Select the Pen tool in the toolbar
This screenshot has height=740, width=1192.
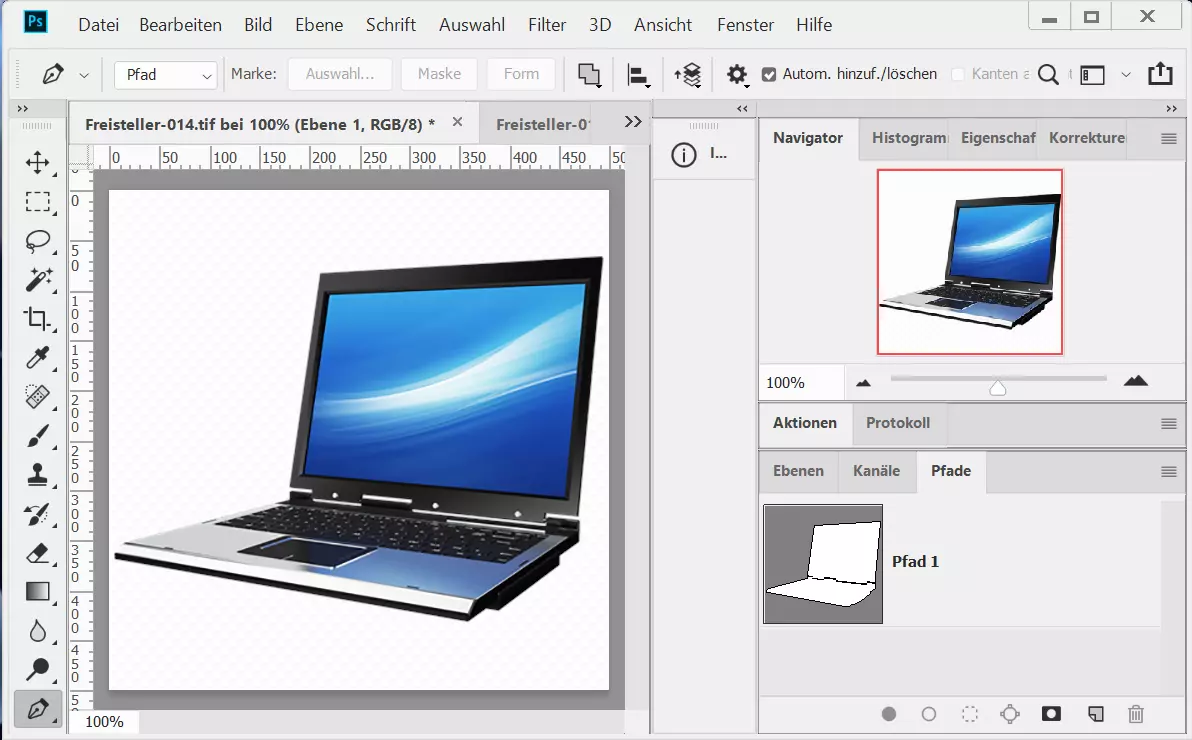(38, 710)
